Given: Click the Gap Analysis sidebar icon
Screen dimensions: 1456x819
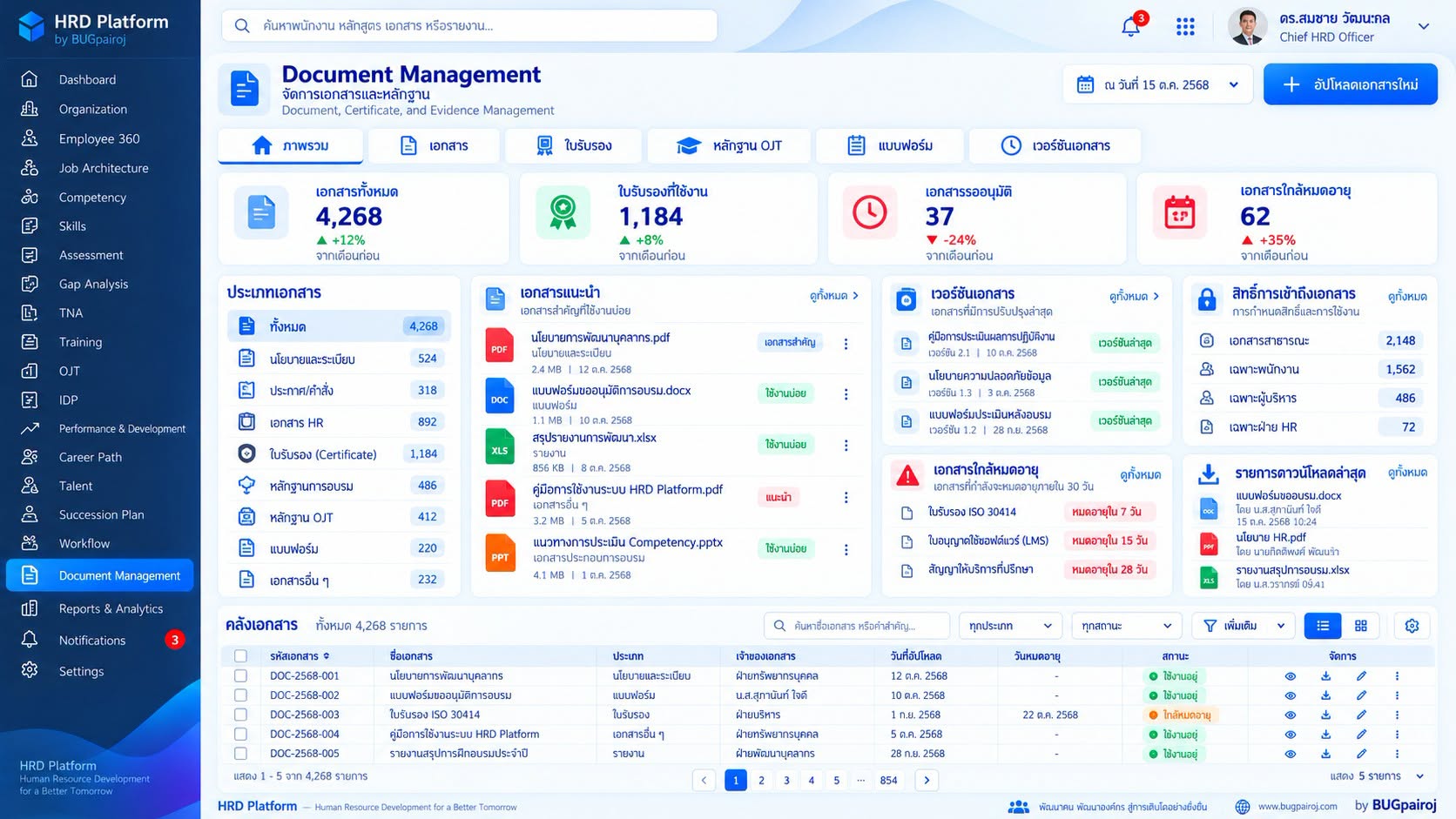Looking at the screenshot, I should click(30, 284).
